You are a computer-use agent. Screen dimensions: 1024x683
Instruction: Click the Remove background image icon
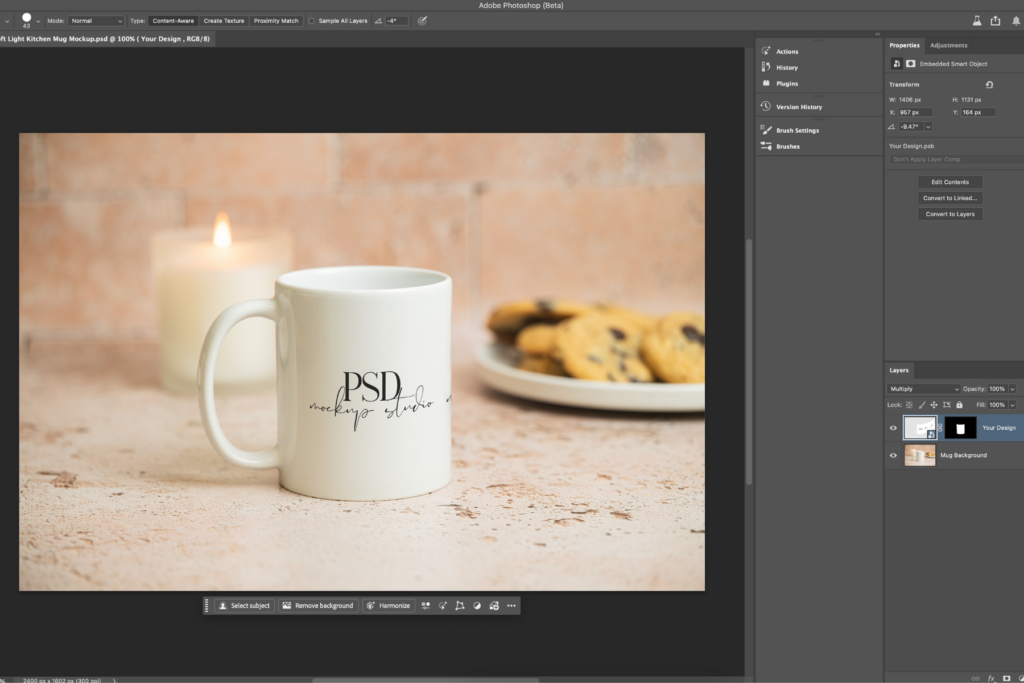[x=286, y=605]
